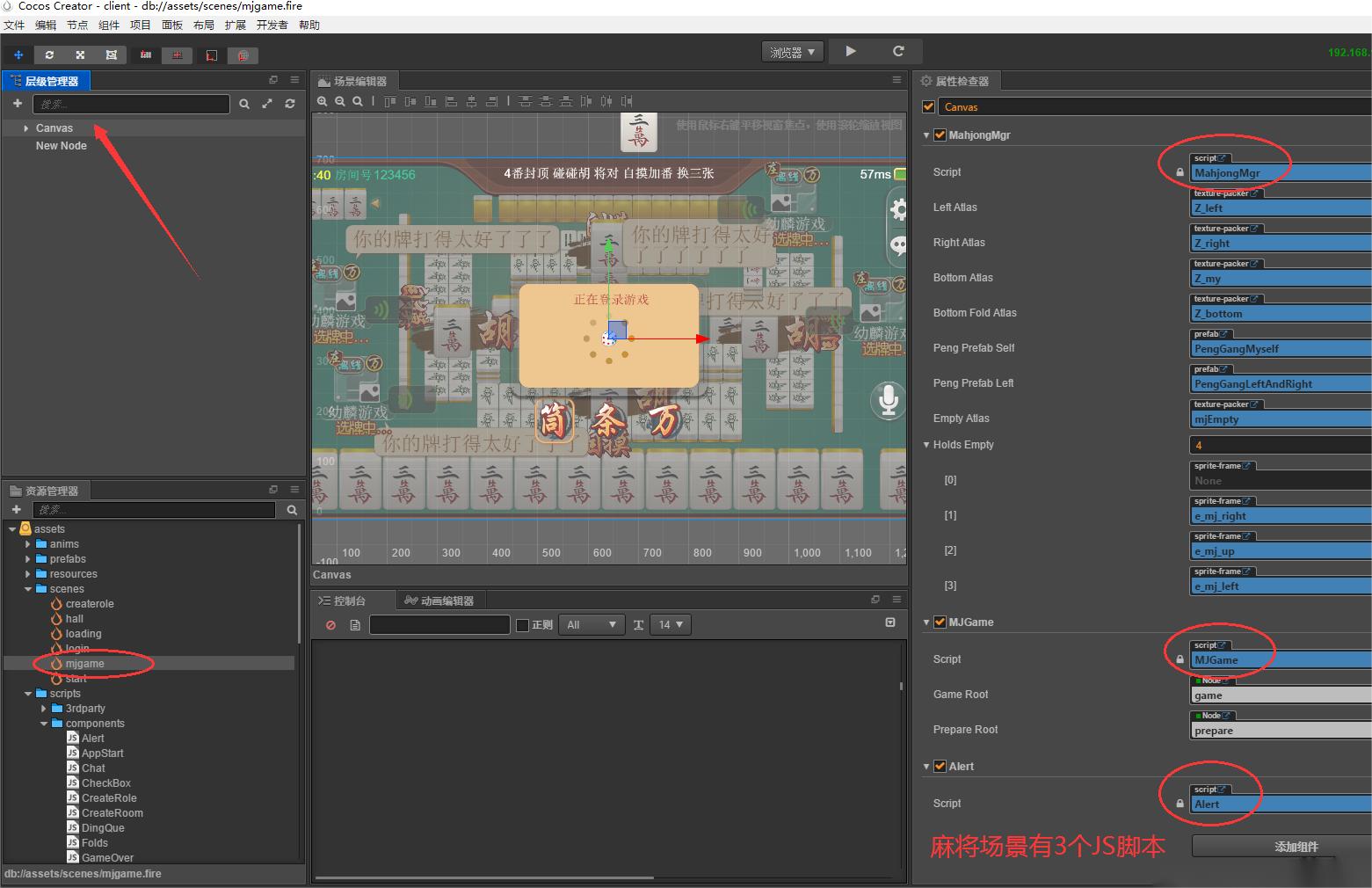Screen dimensions: 1372x888
Task: Collapse the scenes folder
Action: [28, 589]
